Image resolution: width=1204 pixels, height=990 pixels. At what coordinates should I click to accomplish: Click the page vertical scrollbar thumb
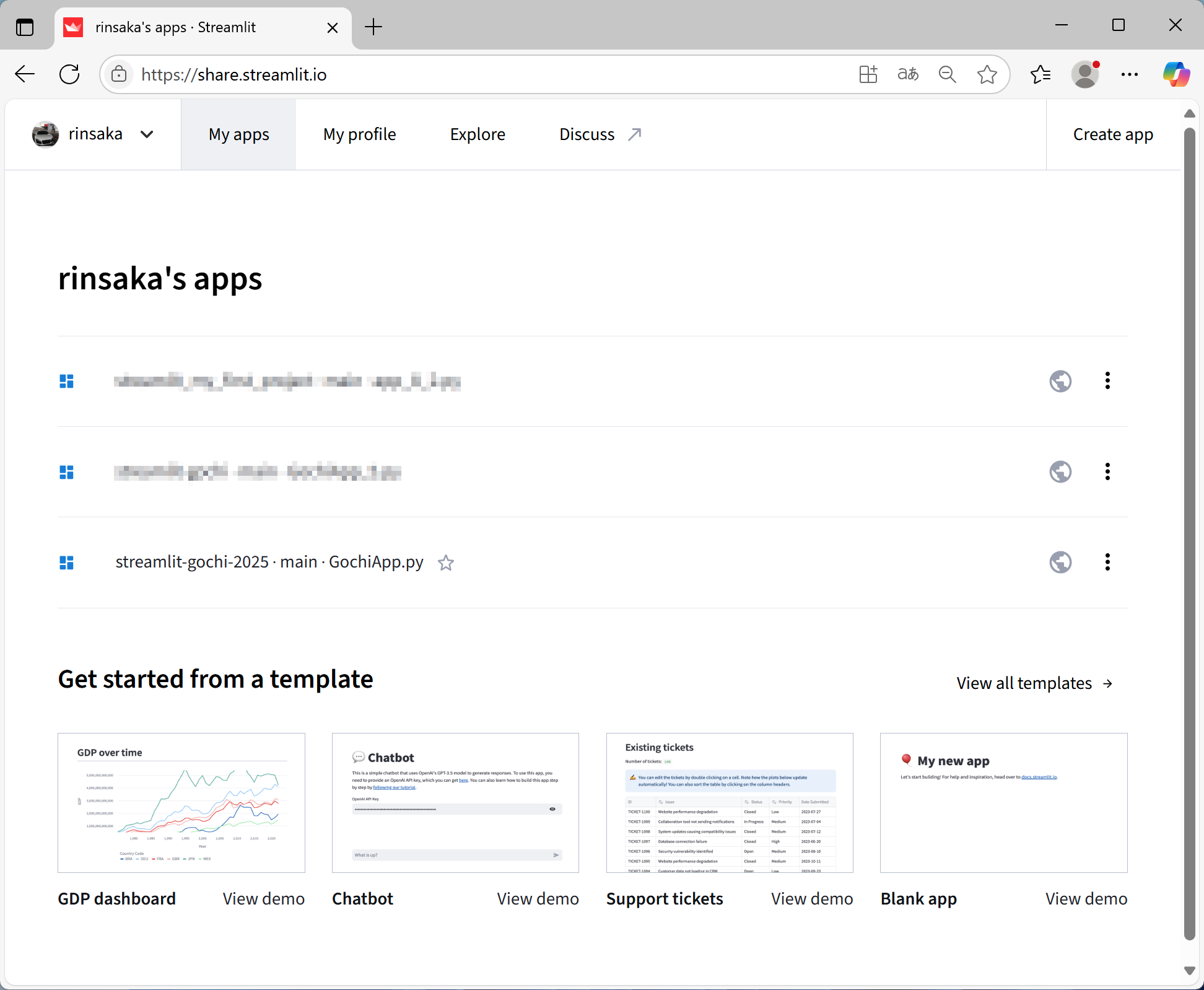pyautogui.click(x=1189, y=533)
